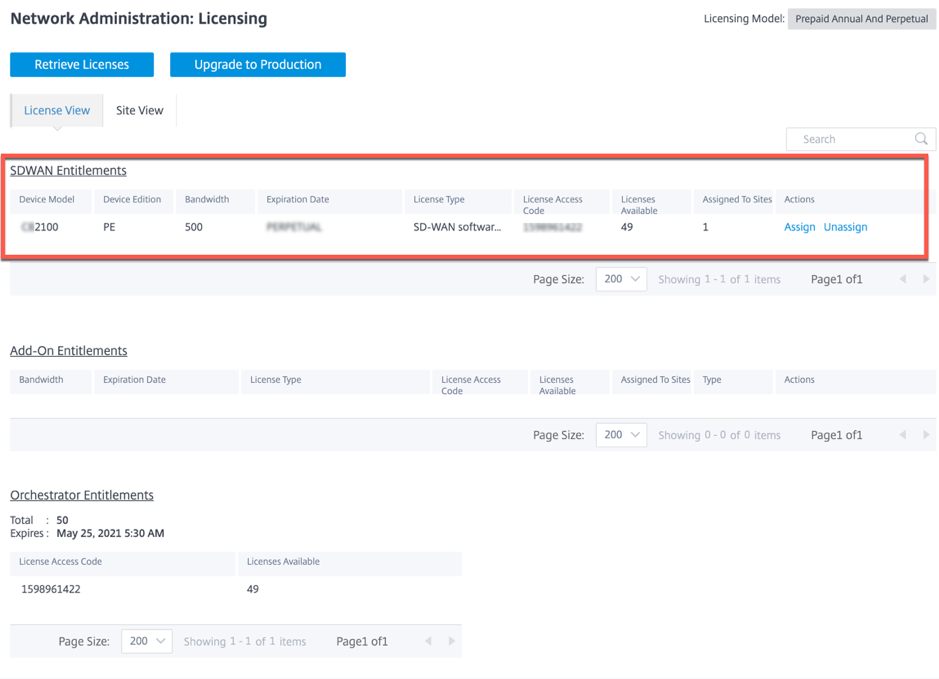Viewport: 939px width, 679px height.
Task: Go to previous page in Orchestrator Entitlements
Action: point(428,641)
